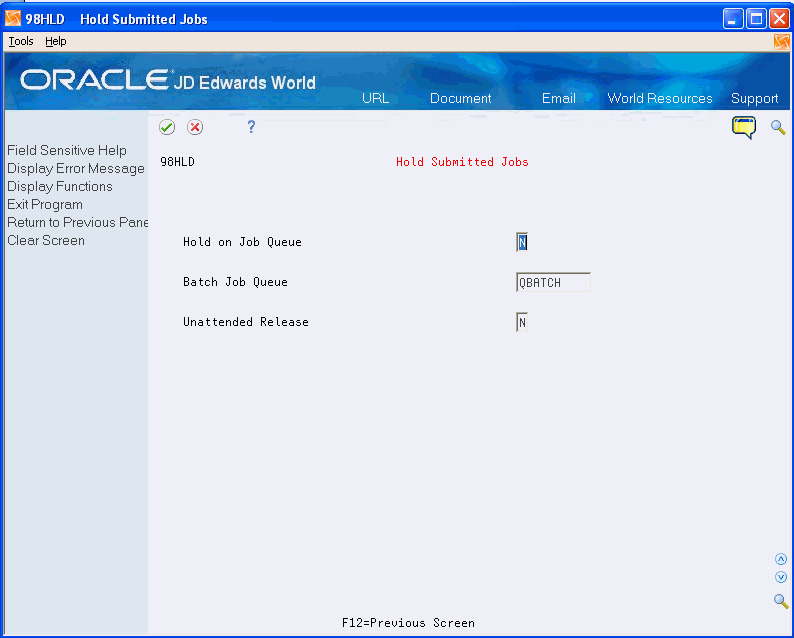Click the magnifier icon in top toolbar
This screenshot has width=794, height=638.
778,128
